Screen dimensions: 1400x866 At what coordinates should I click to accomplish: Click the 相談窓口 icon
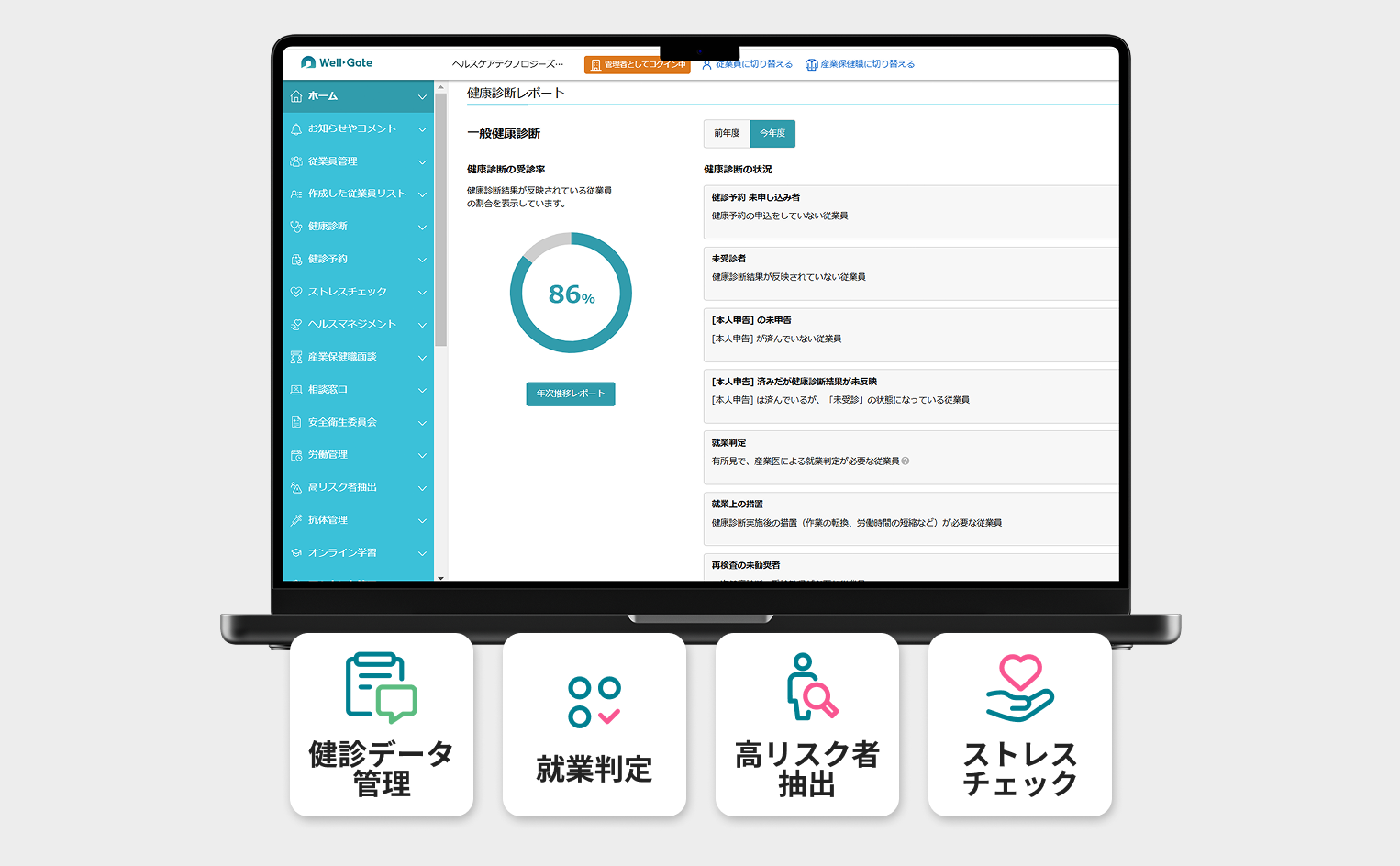[x=296, y=390]
